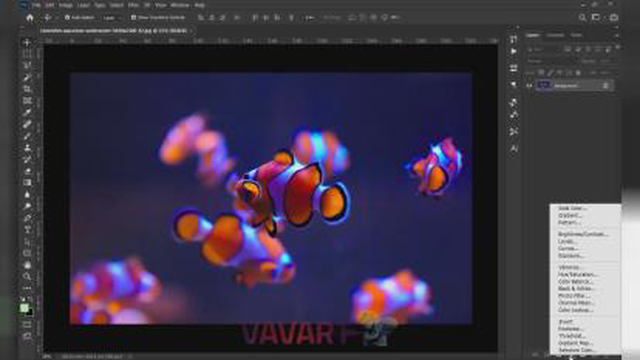
Task: Toggle the Auto-Select checkbox
Action: point(67,18)
